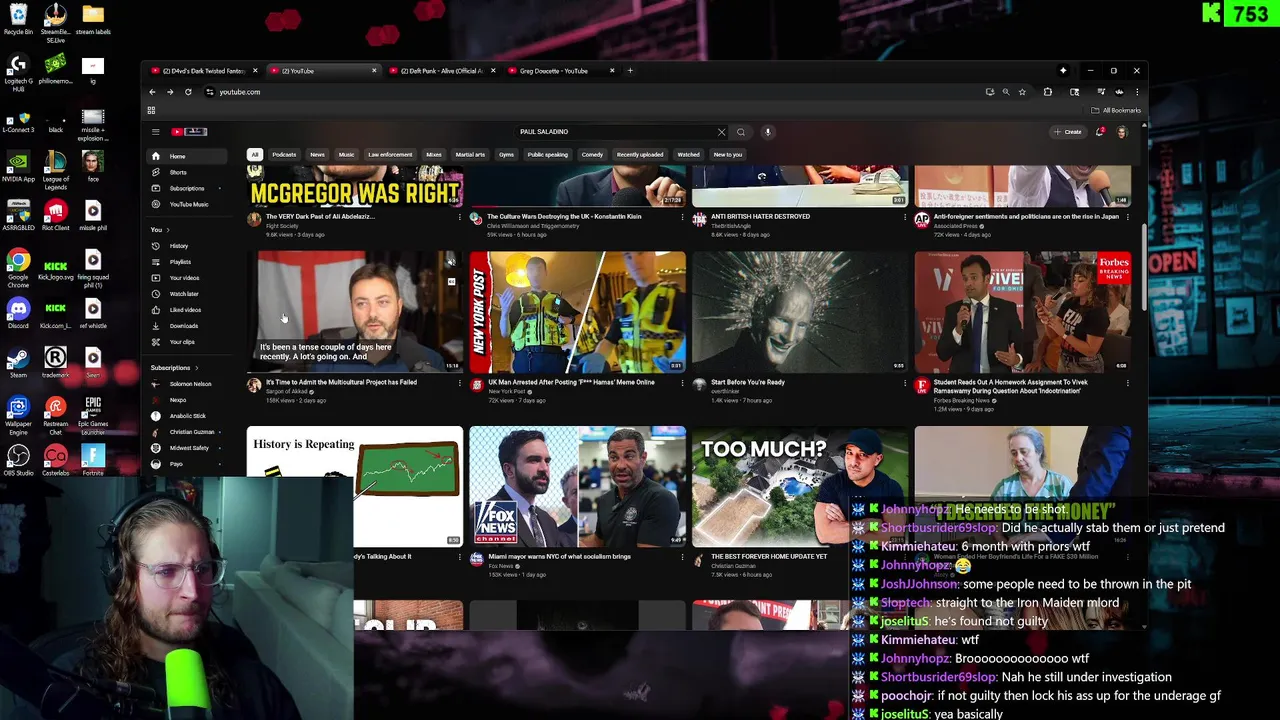Toggle mute on Sargon of Akkad preview
The height and width of the screenshot is (720, 1280).
(451, 262)
